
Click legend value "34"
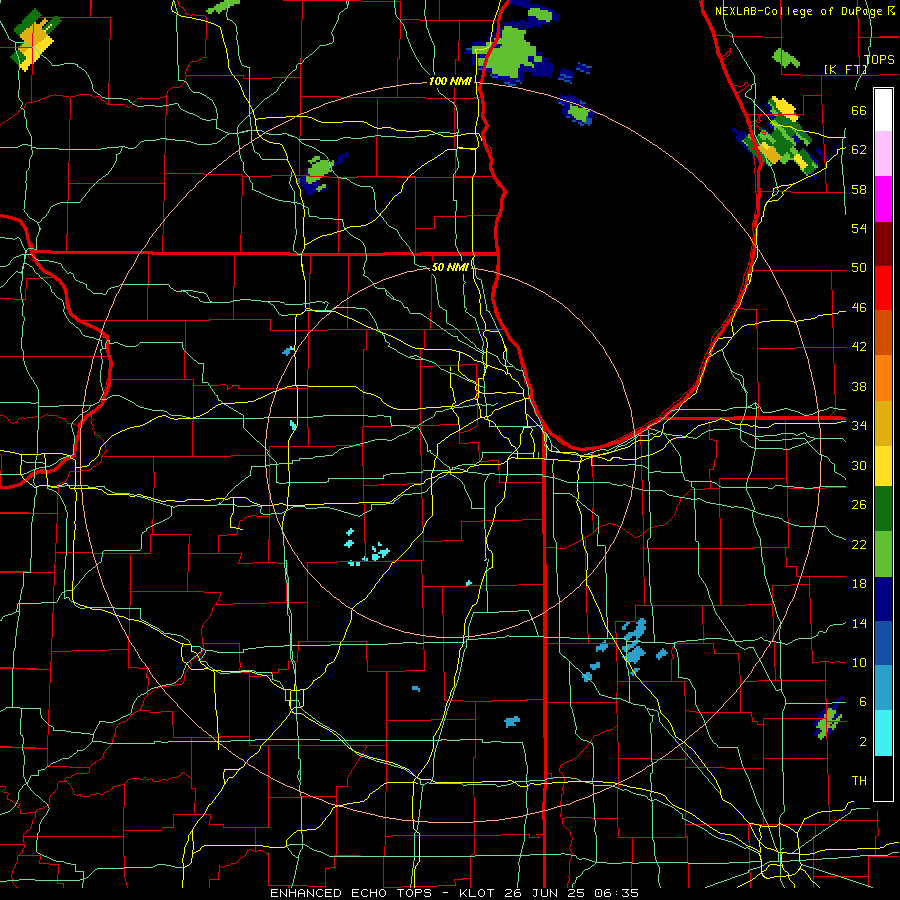[x=859, y=425]
